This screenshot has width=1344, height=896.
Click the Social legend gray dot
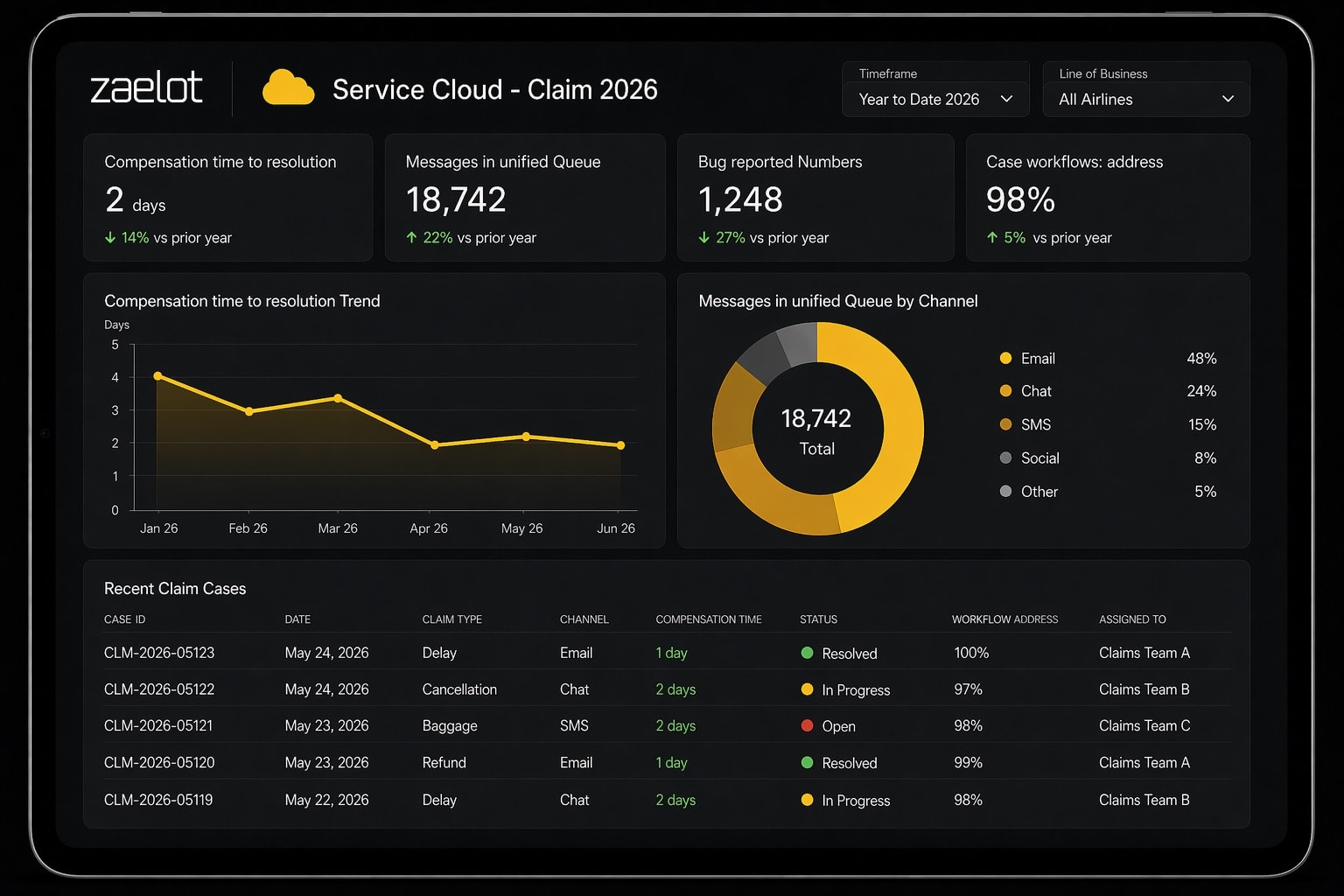pyautogui.click(x=1005, y=458)
